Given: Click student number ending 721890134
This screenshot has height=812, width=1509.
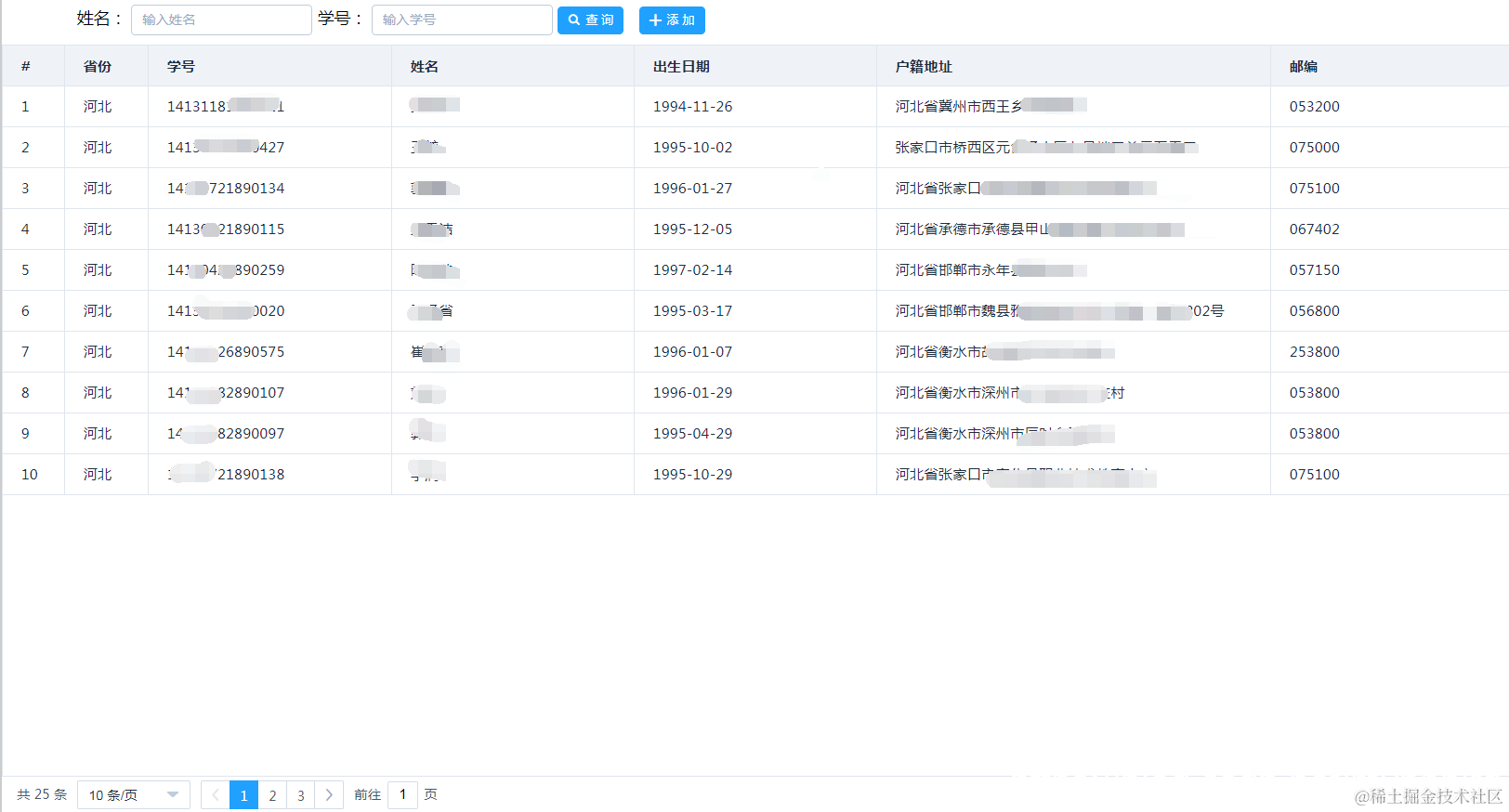Looking at the screenshot, I should point(226,189).
